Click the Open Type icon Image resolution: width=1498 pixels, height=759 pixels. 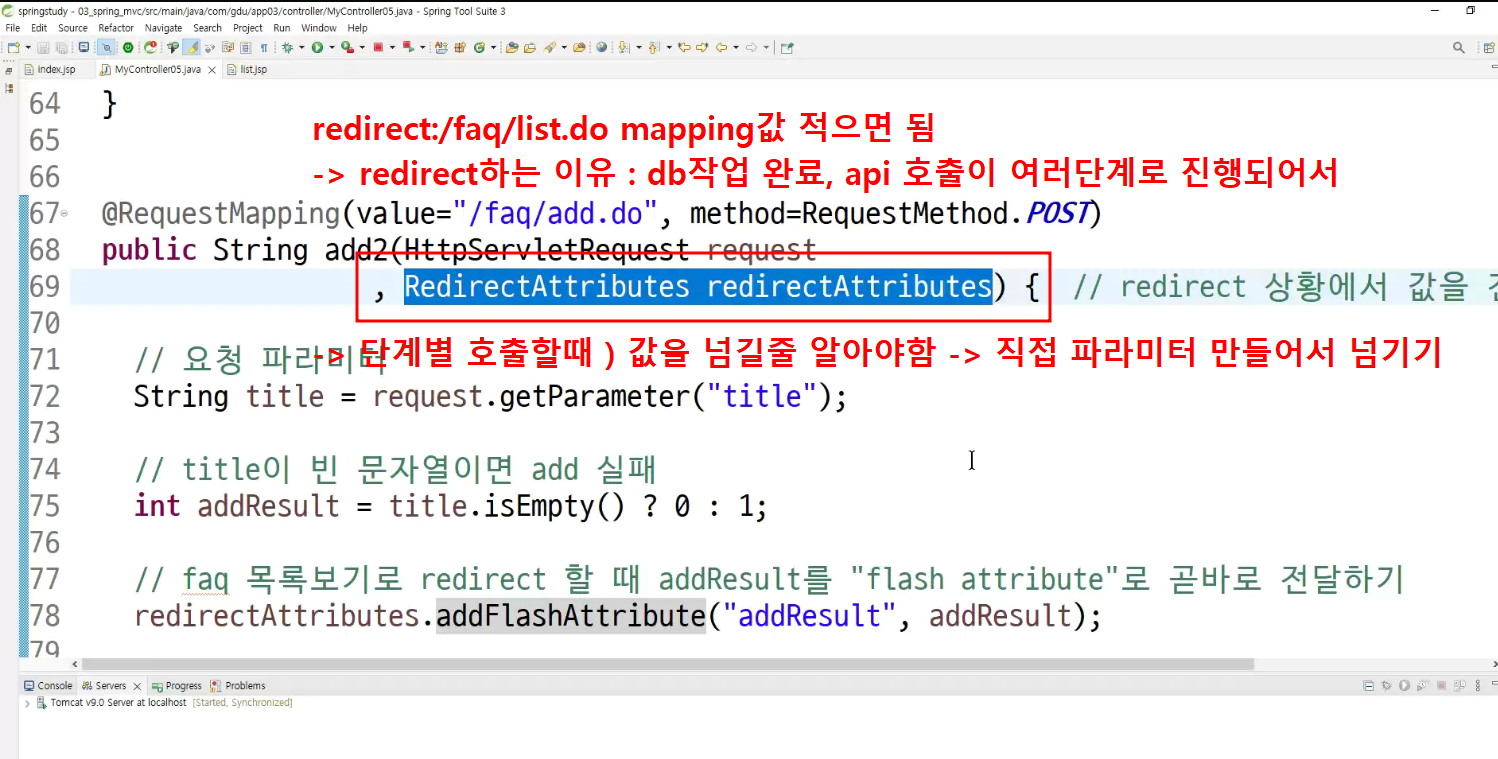[512, 47]
